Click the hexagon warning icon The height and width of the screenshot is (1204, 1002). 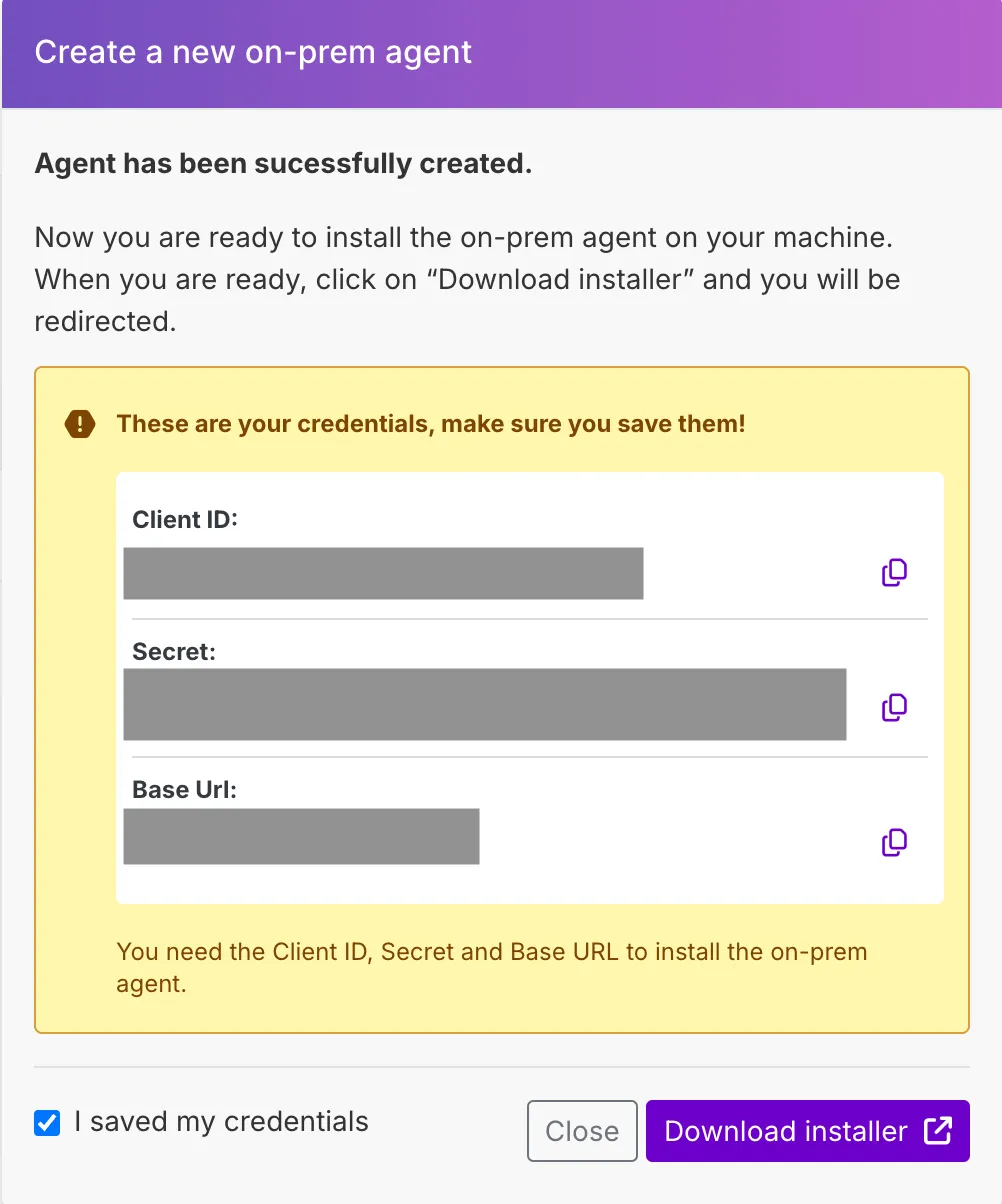(79, 424)
